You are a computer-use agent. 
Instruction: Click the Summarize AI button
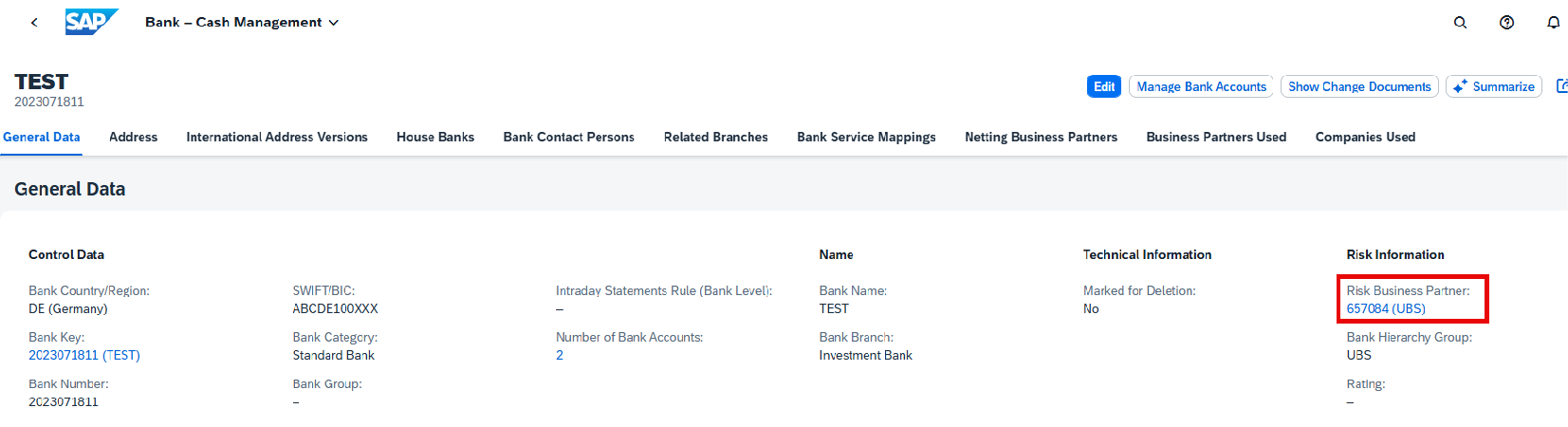tap(1493, 86)
